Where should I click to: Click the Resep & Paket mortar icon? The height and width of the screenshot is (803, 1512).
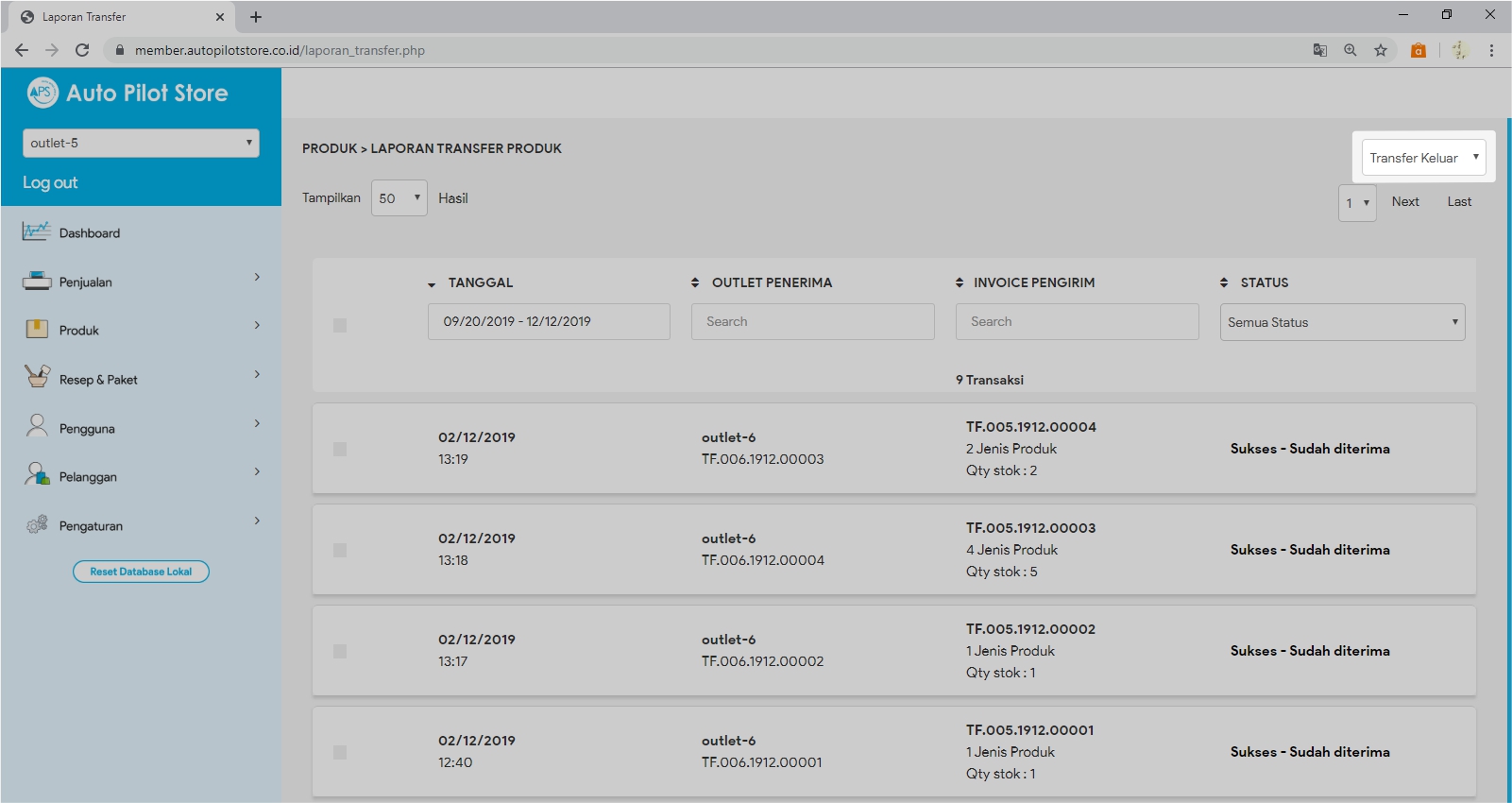(36, 377)
